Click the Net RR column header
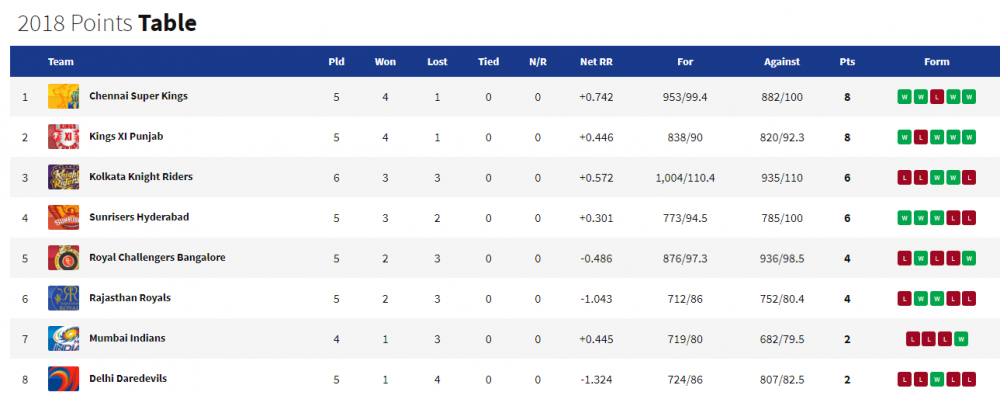Image resolution: width=1000 pixels, height=399 pixels. click(596, 62)
